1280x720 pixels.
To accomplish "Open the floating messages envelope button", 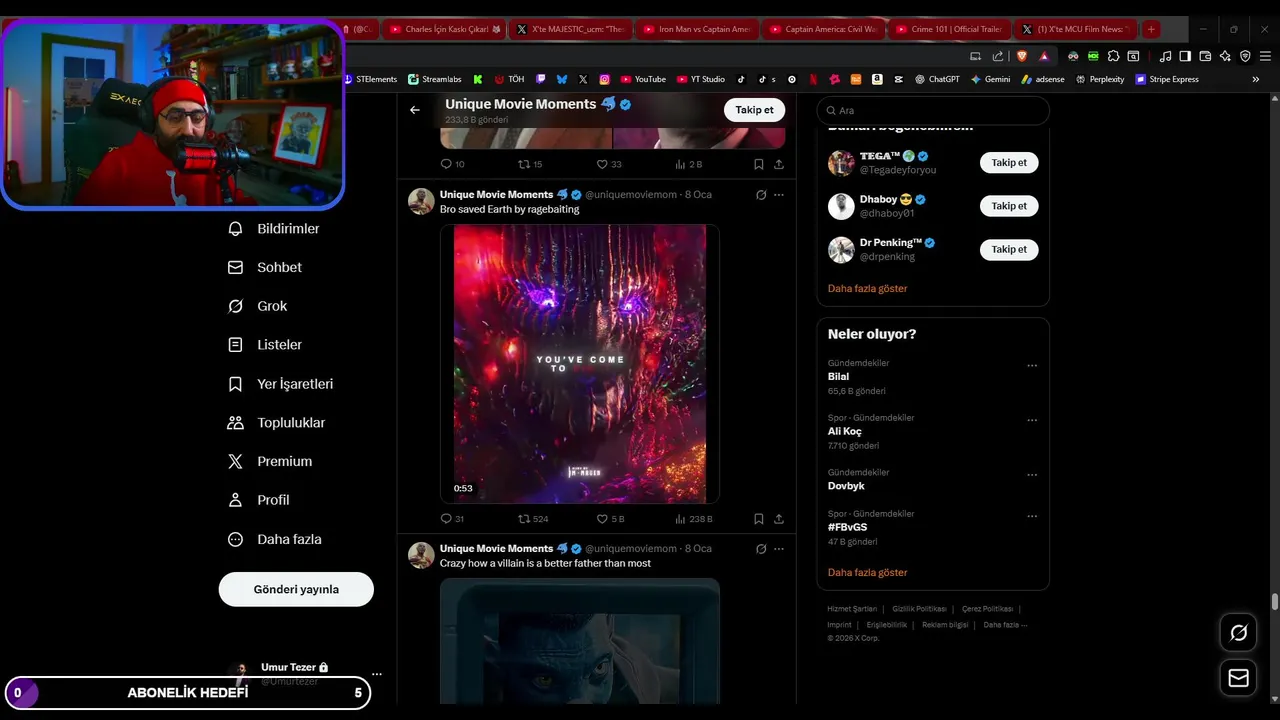I will tap(1238, 678).
